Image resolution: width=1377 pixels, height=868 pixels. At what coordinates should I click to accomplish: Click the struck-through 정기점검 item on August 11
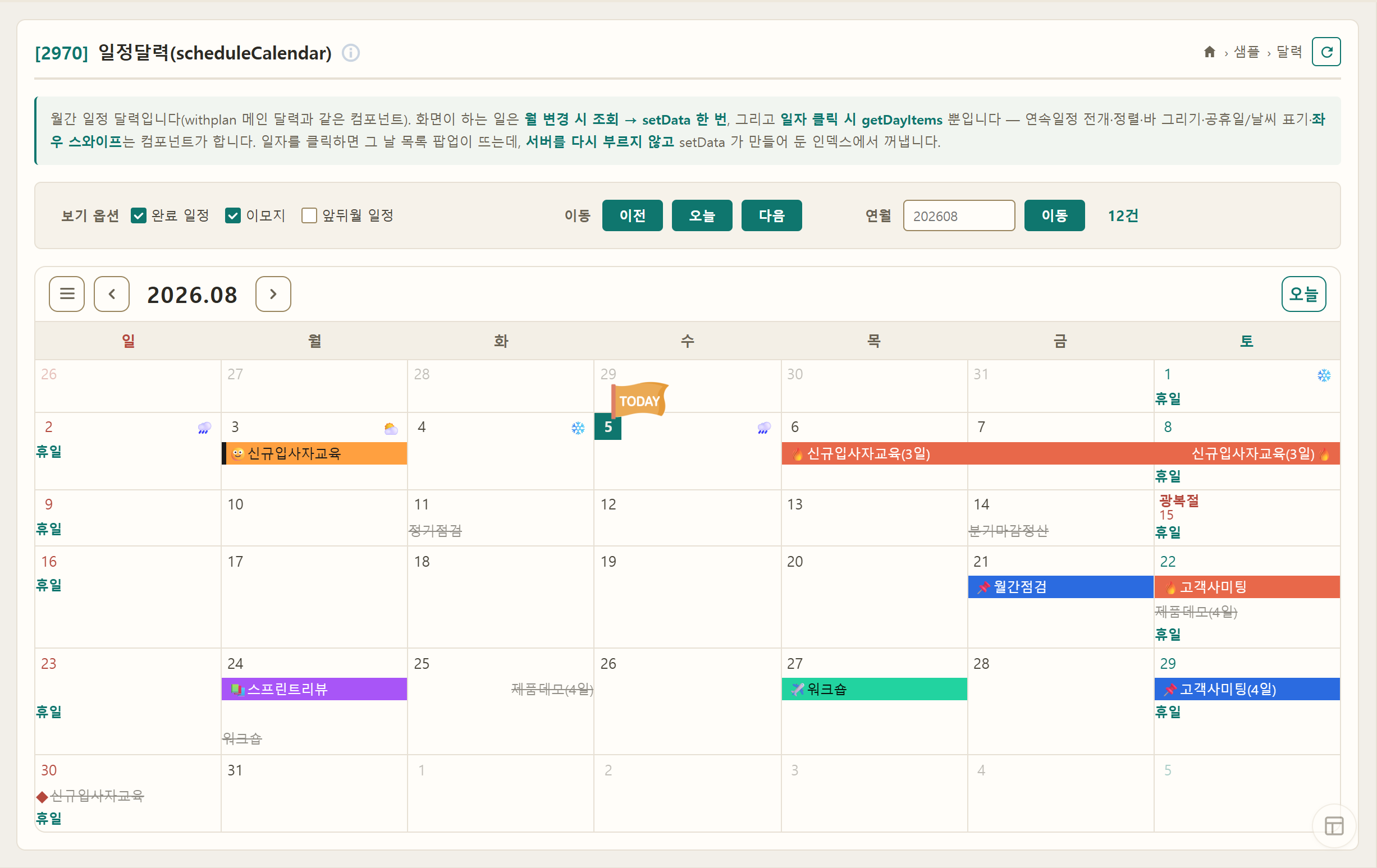tap(435, 531)
